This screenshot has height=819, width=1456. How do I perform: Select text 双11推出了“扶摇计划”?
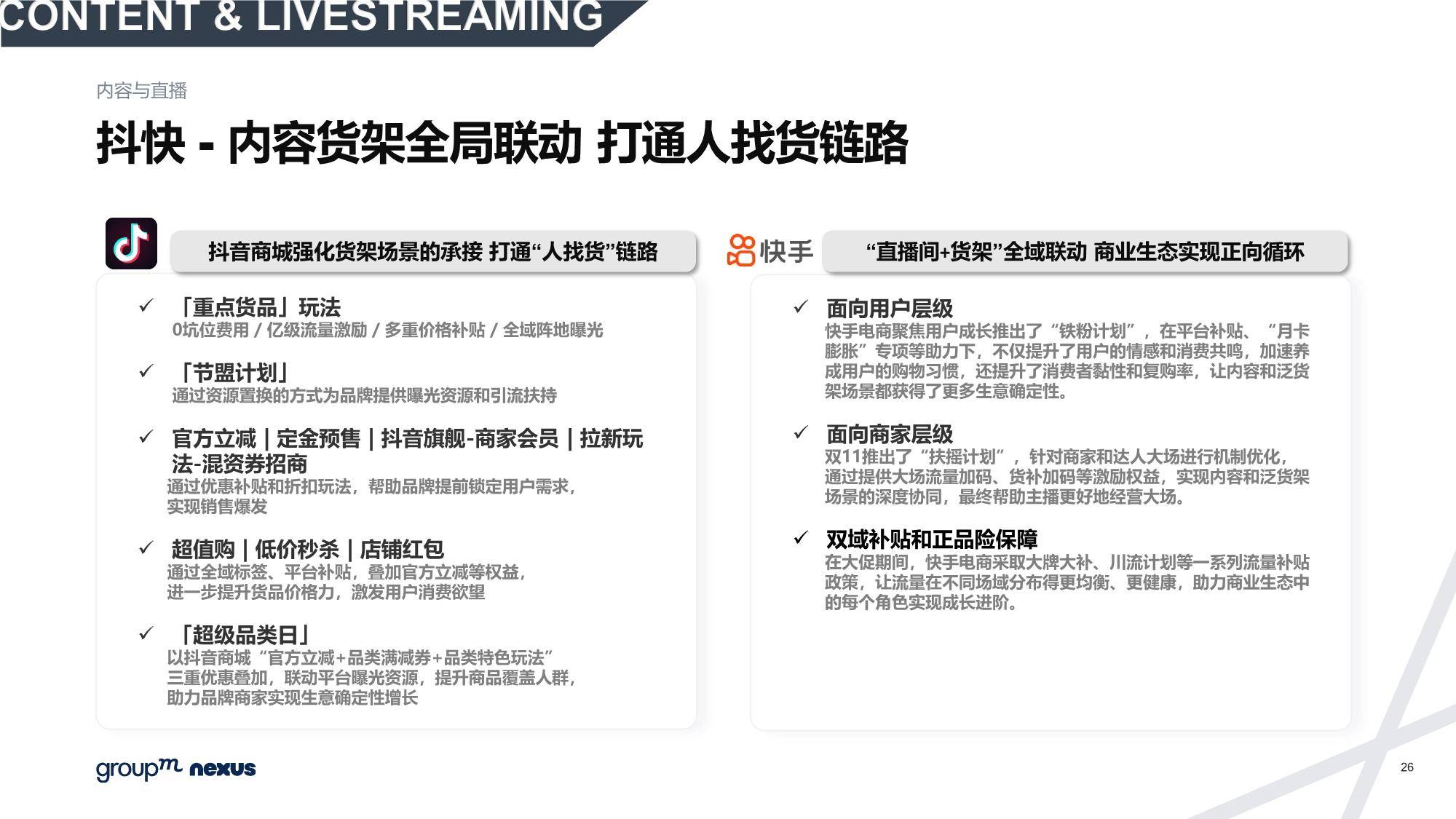point(1057,457)
